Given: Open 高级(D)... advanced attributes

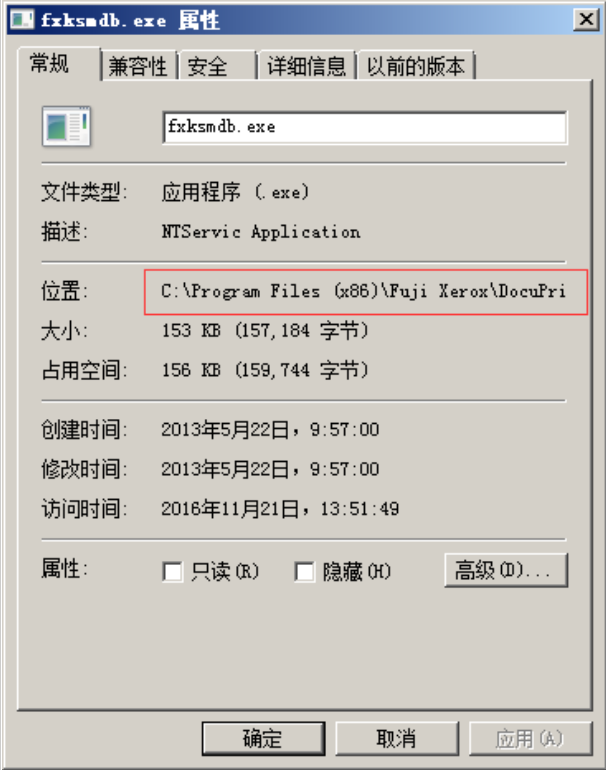Looking at the screenshot, I should point(506,570).
